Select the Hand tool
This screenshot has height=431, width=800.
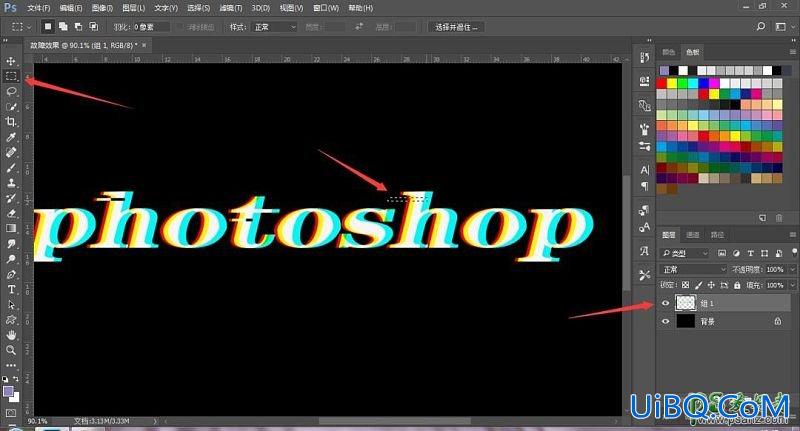tap(11, 335)
